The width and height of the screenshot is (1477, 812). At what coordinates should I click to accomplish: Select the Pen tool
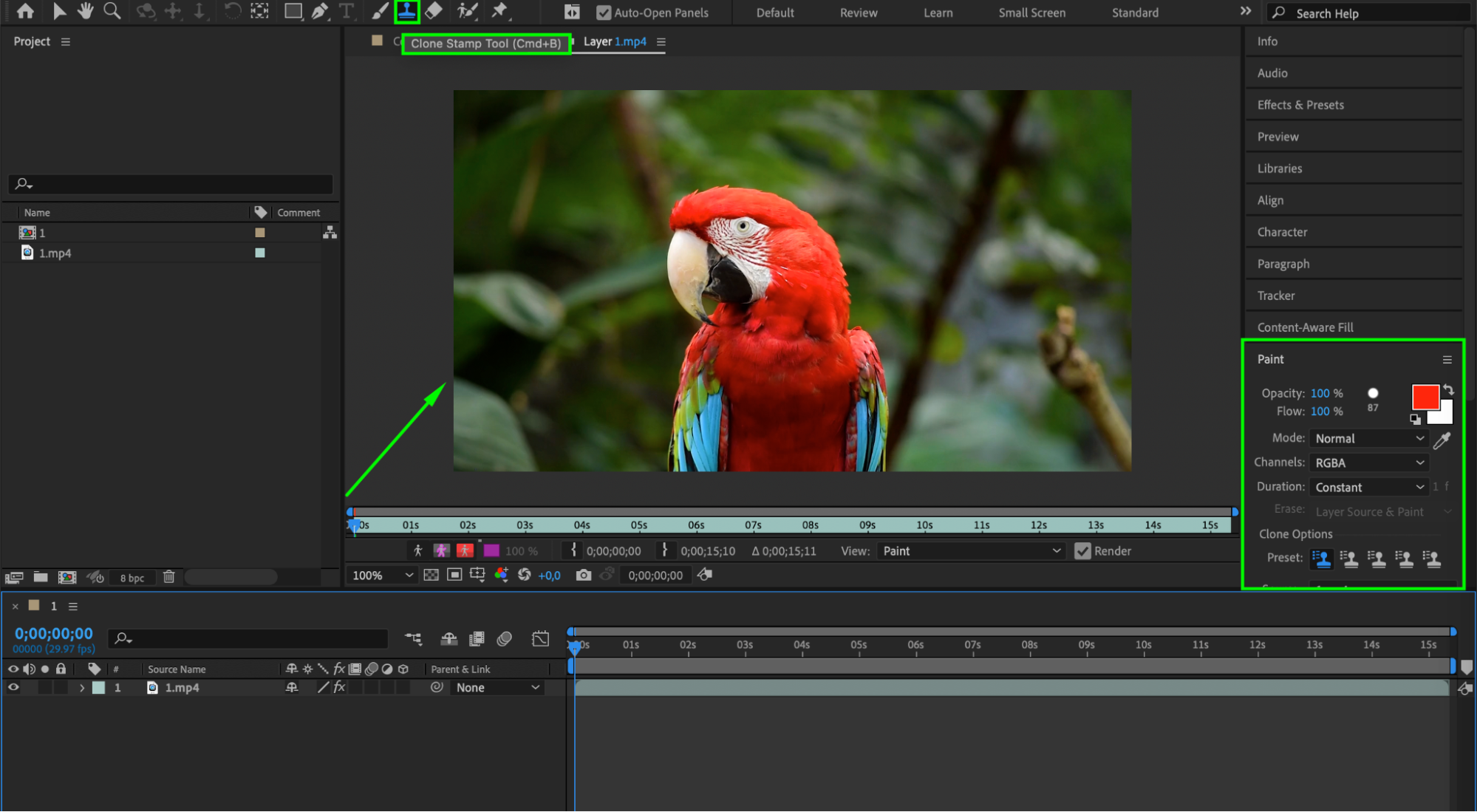tap(319, 11)
